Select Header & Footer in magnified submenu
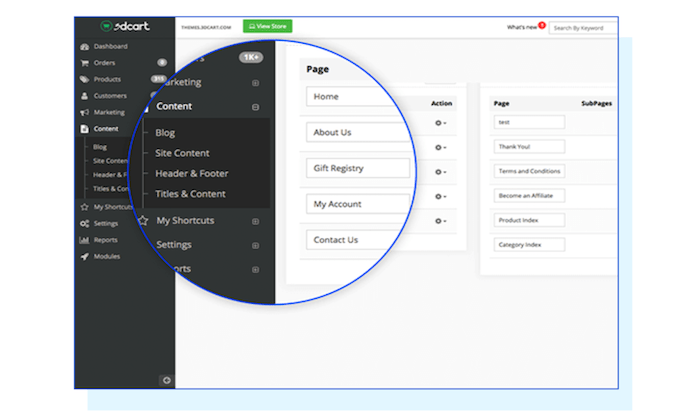 (x=192, y=174)
